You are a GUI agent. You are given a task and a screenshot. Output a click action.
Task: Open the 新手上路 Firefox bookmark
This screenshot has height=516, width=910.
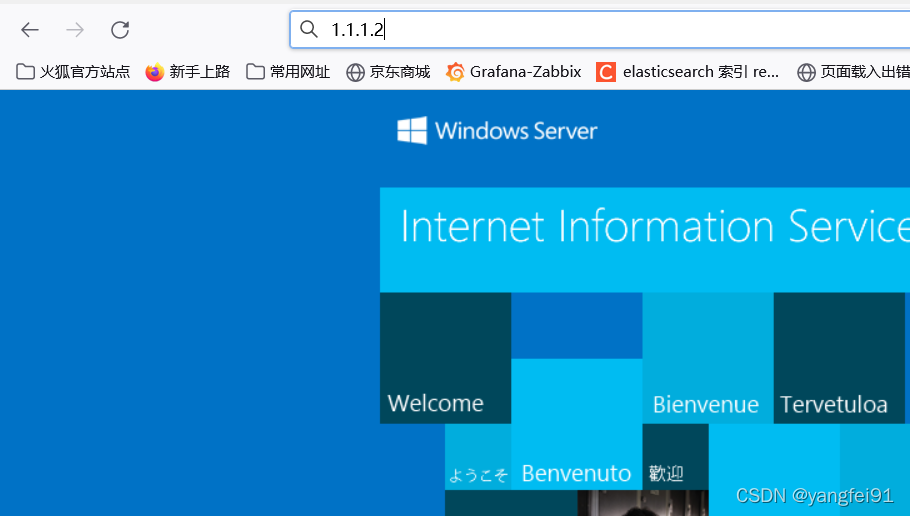pos(187,72)
